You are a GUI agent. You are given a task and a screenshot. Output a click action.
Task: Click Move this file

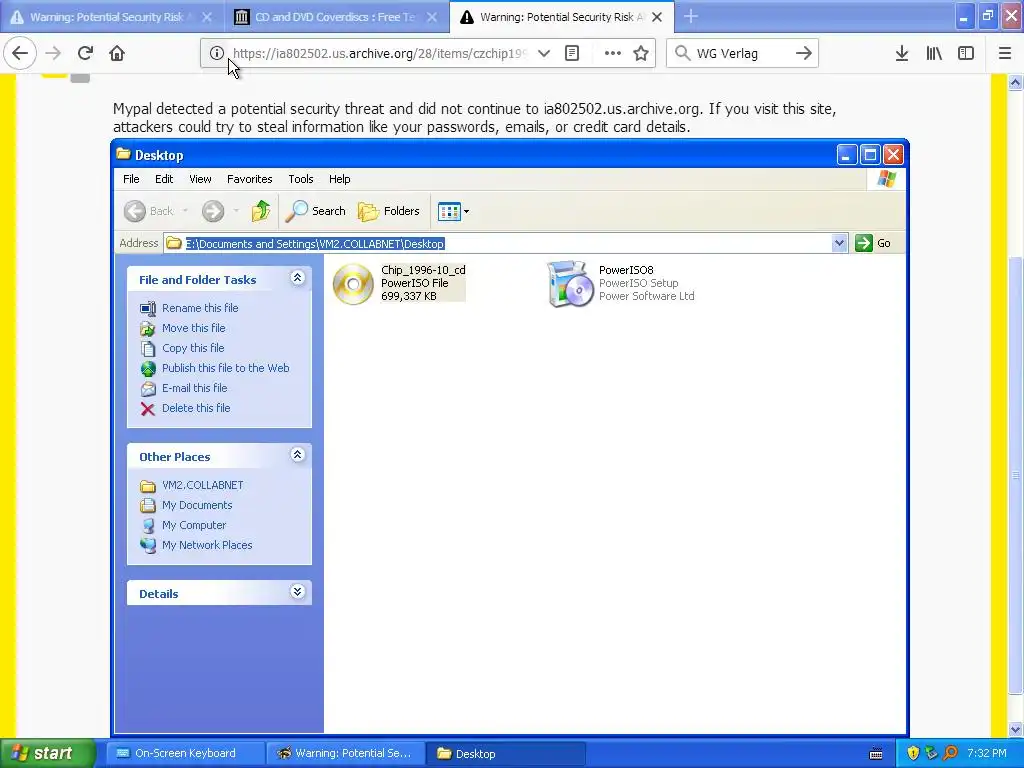(x=193, y=328)
